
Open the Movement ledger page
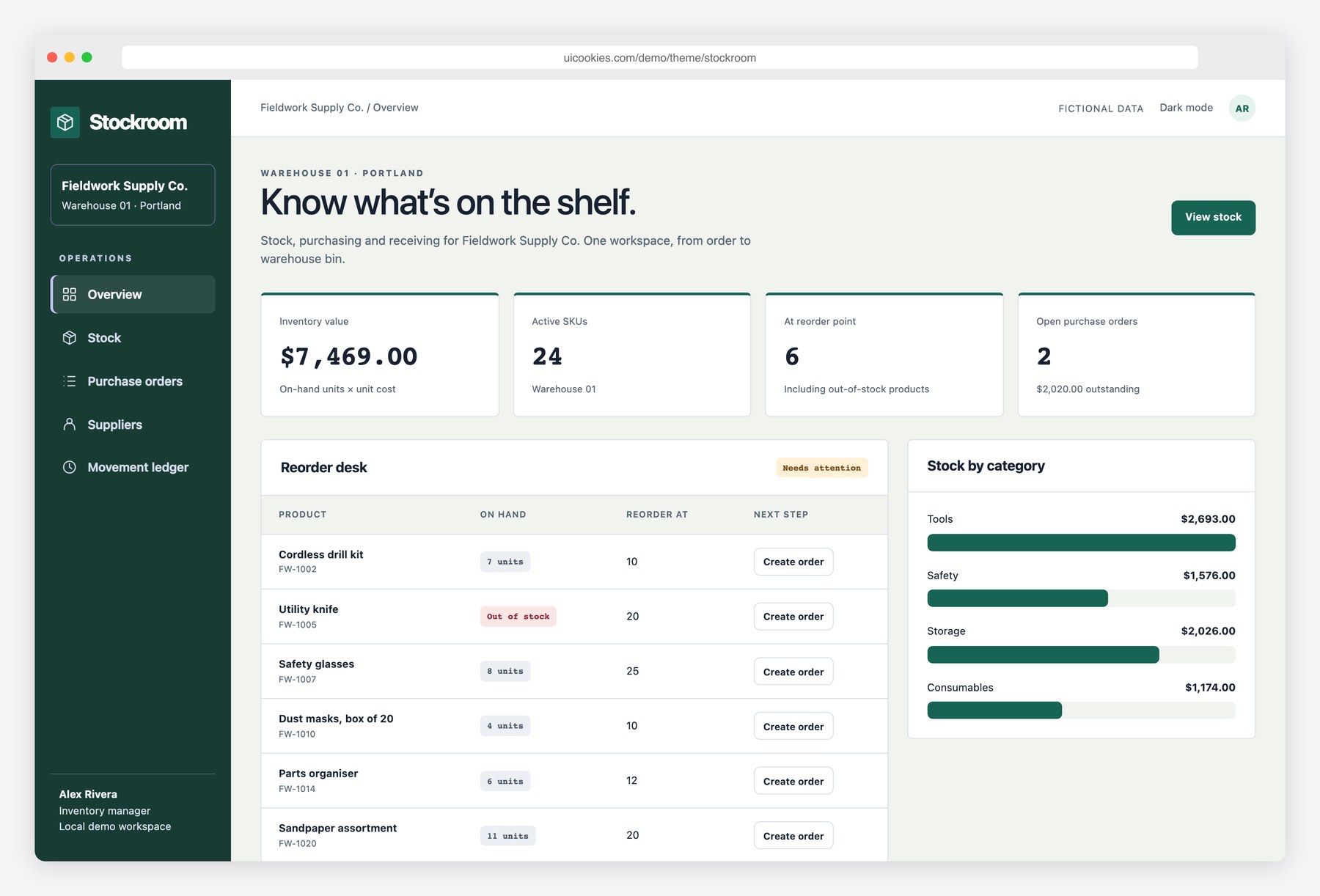(133, 467)
